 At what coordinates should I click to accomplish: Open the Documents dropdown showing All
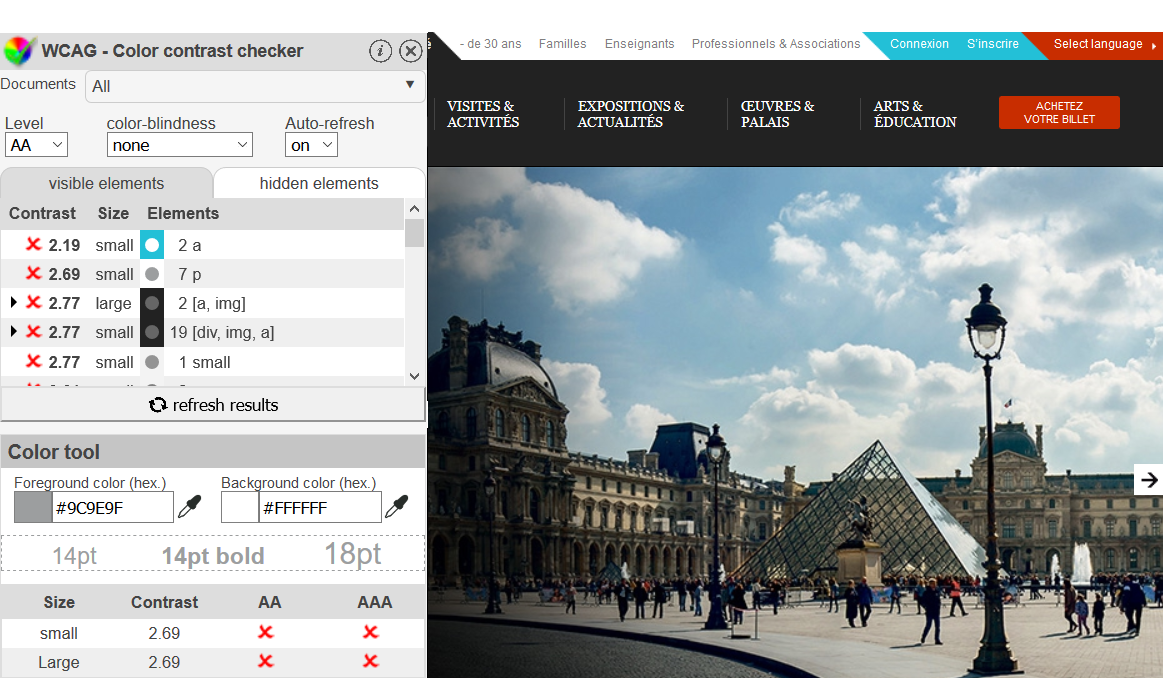pos(255,86)
